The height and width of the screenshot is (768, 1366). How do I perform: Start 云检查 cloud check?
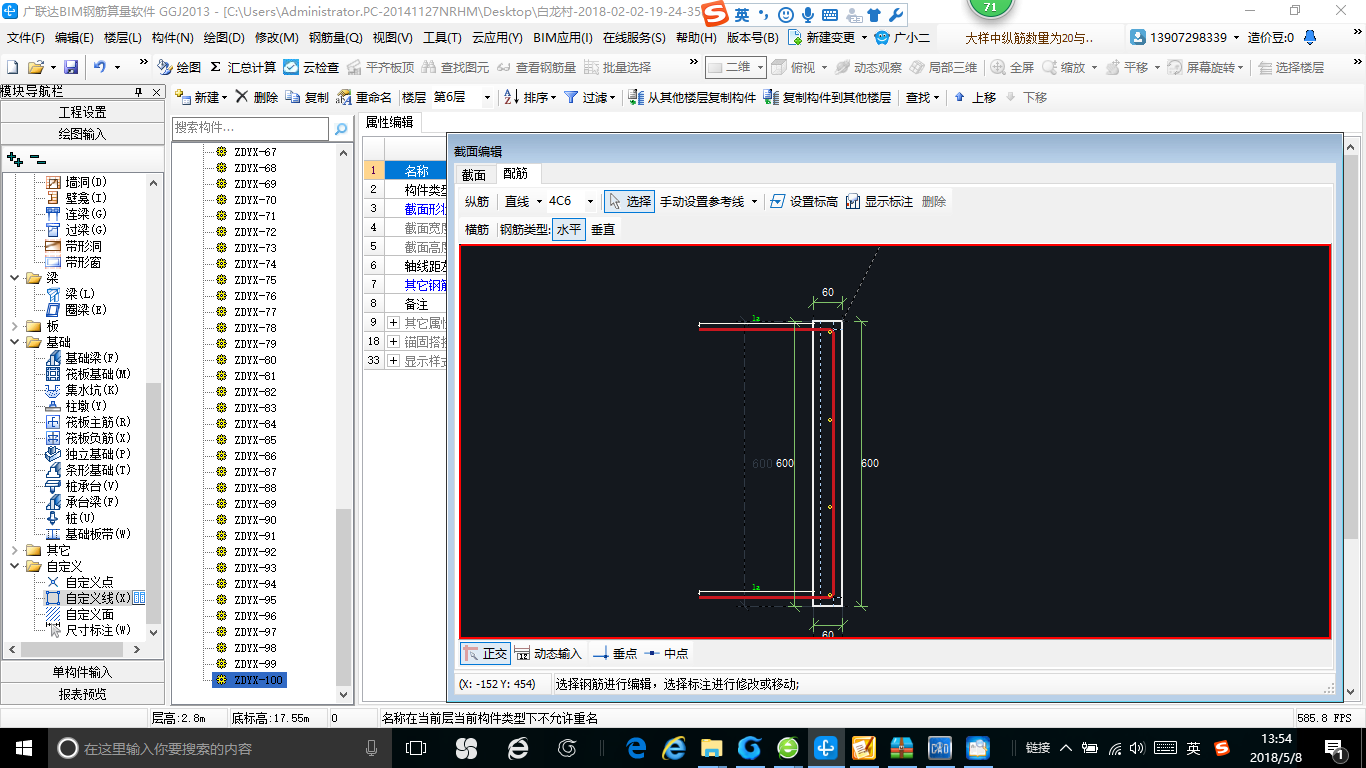(x=311, y=67)
